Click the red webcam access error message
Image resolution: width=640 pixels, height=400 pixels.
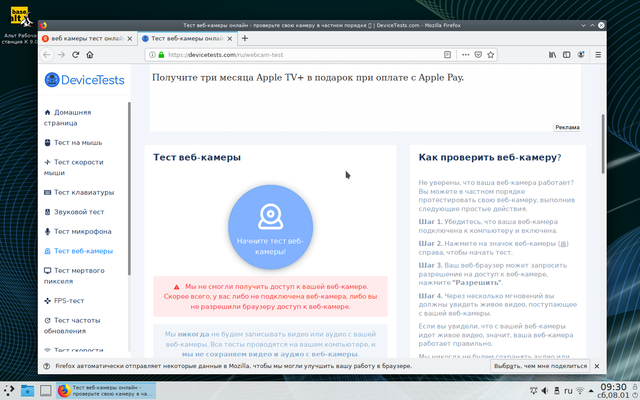click(x=270, y=296)
